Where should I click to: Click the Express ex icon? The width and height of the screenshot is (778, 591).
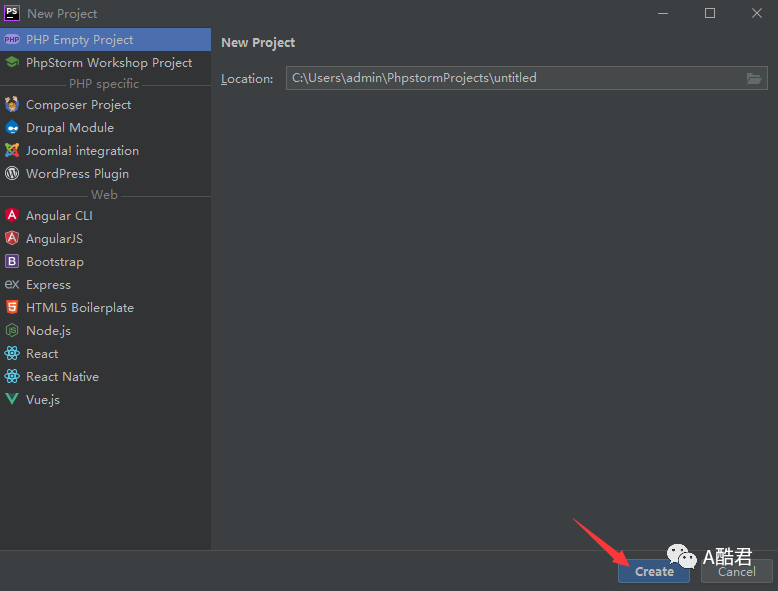tap(12, 284)
